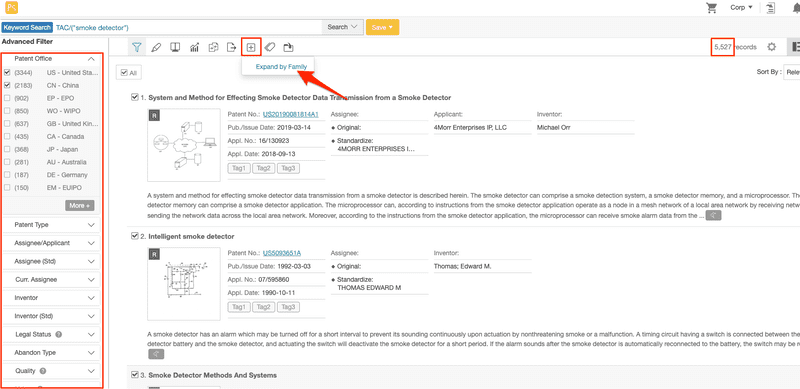
Task: Uncheck result 2 Intelligent smoke detector checkbox
Action: pyautogui.click(x=135, y=236)
